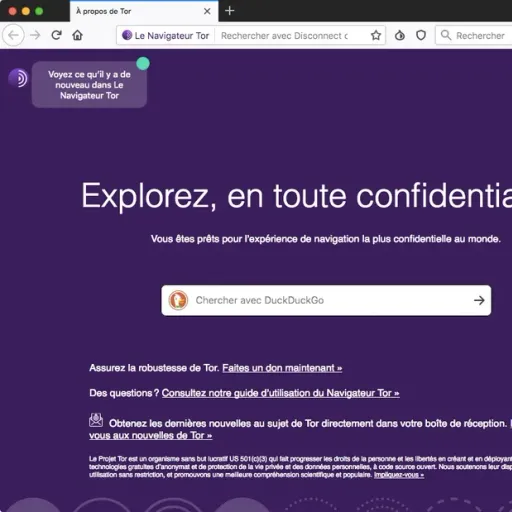
Task: Open Faites un don maintenant link
Action: (282, 368)
